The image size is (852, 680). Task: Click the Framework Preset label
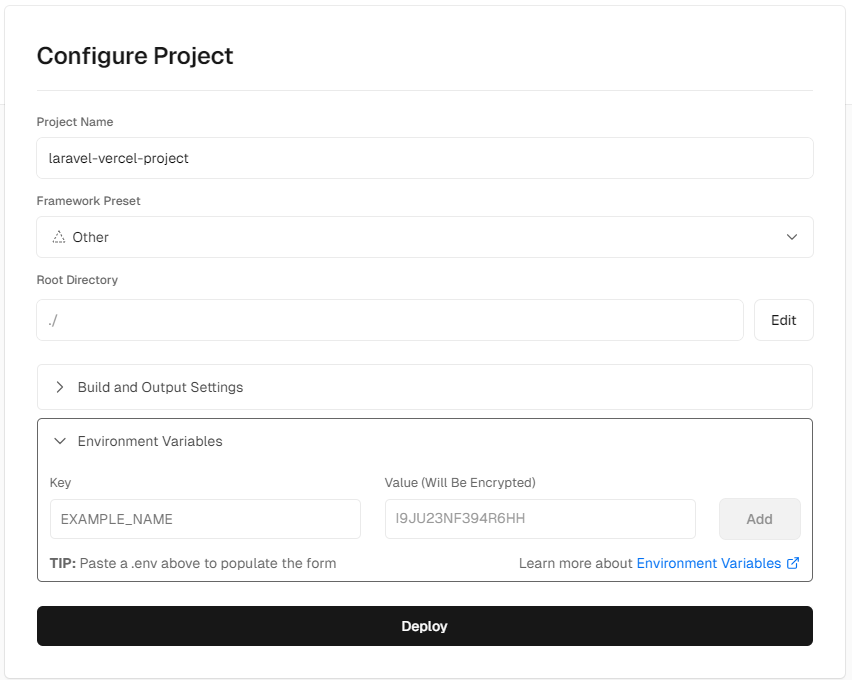point(89,201)
